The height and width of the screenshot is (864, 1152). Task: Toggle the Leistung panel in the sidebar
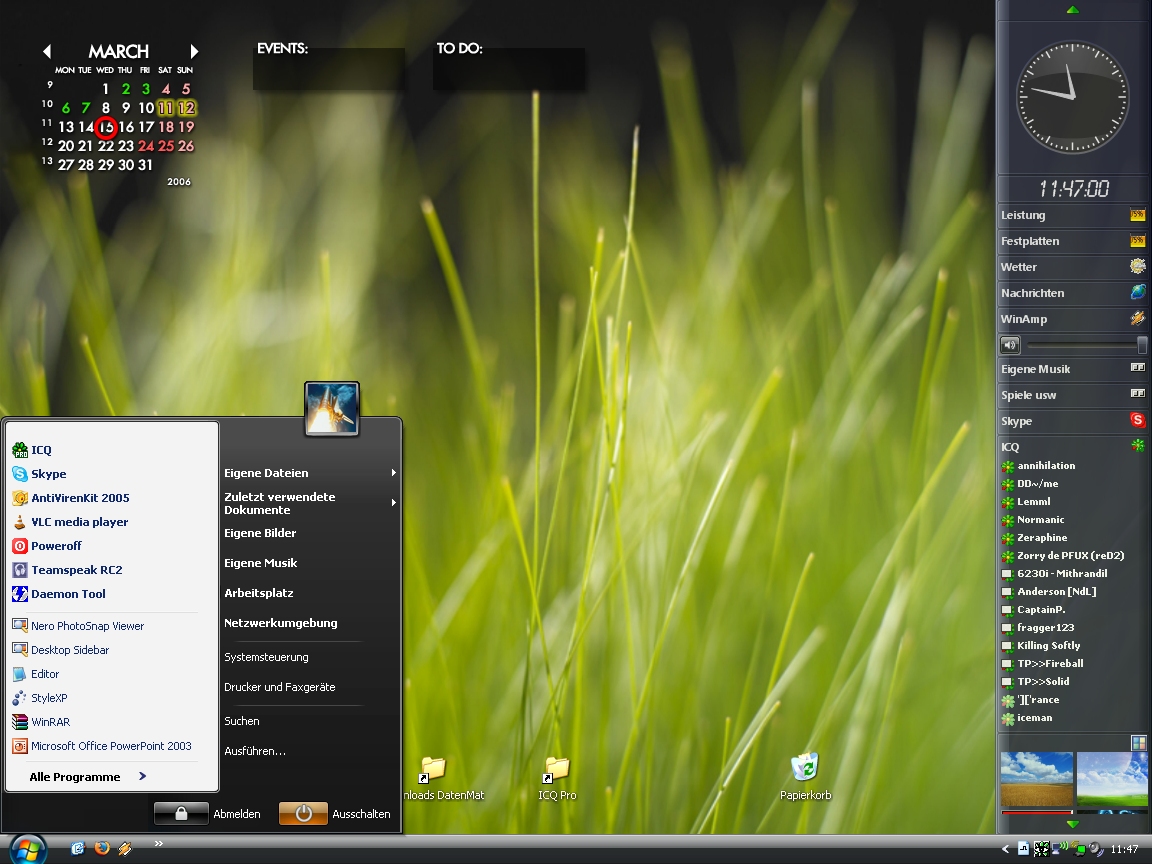(1137, 215)
